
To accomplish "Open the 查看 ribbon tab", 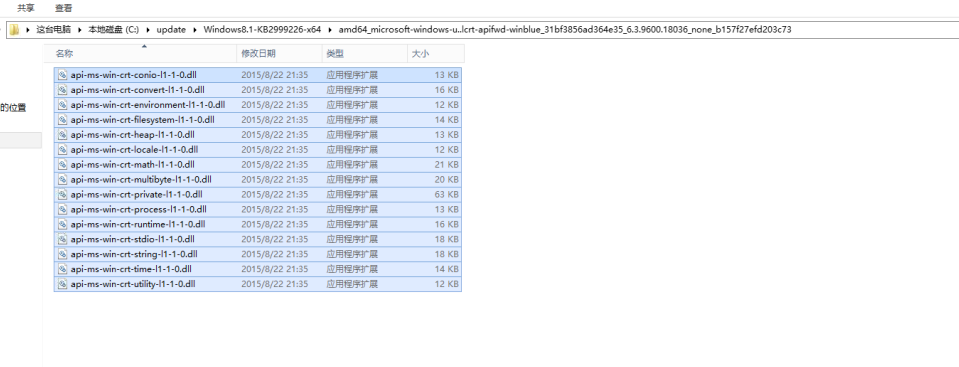I will pyautogui.click(x=63, y=8).
